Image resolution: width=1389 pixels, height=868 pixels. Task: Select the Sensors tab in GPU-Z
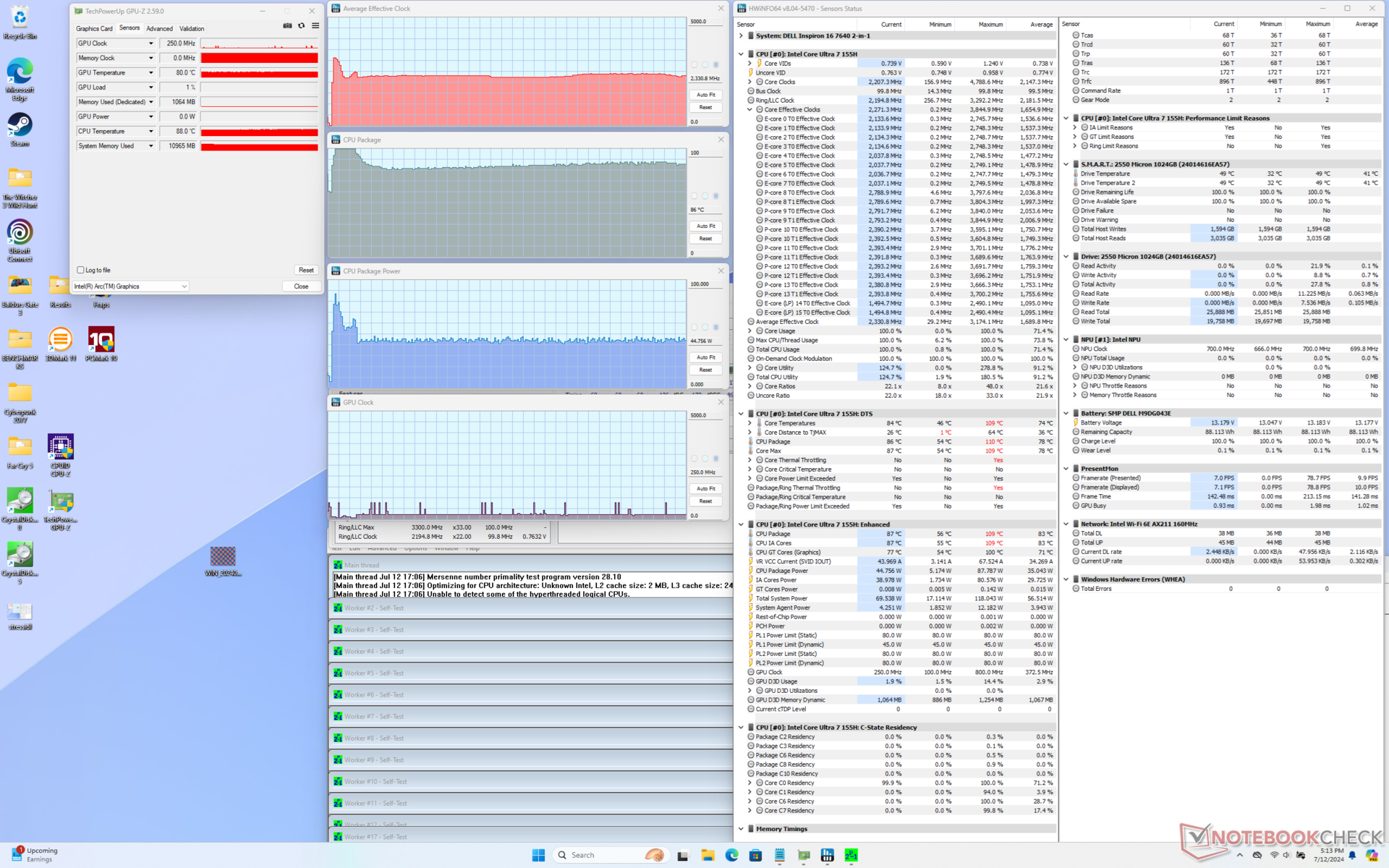click(129, 28)
